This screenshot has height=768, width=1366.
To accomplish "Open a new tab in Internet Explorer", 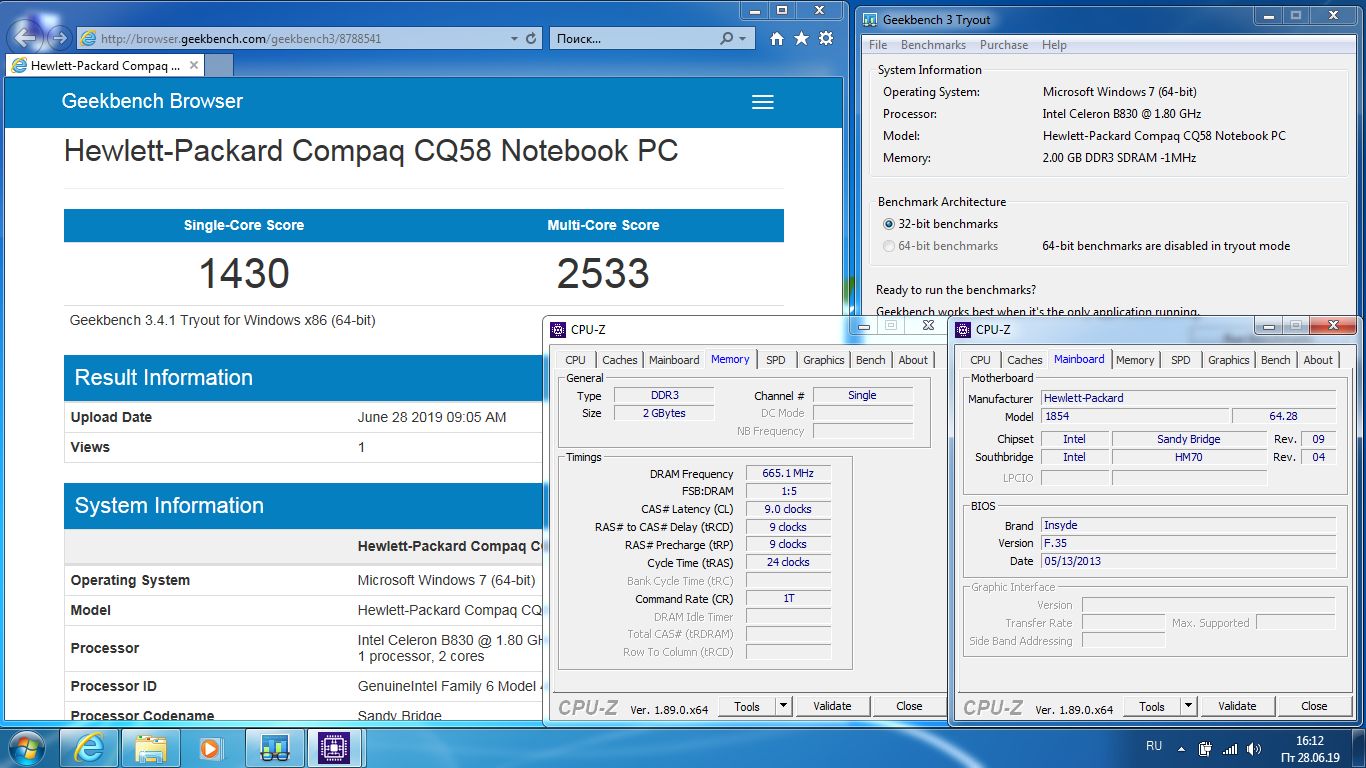I will (x=219, y=65).
